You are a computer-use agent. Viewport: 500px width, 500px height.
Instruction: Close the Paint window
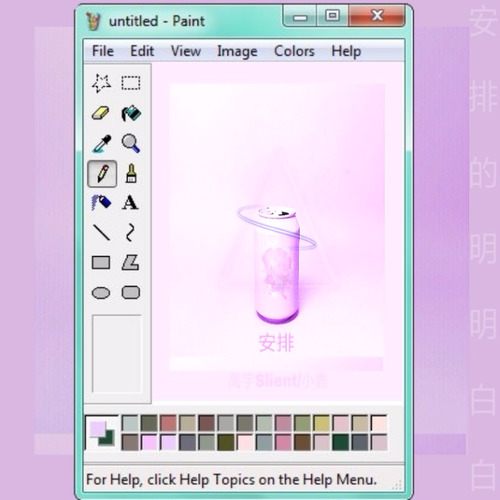coord(377,16)
